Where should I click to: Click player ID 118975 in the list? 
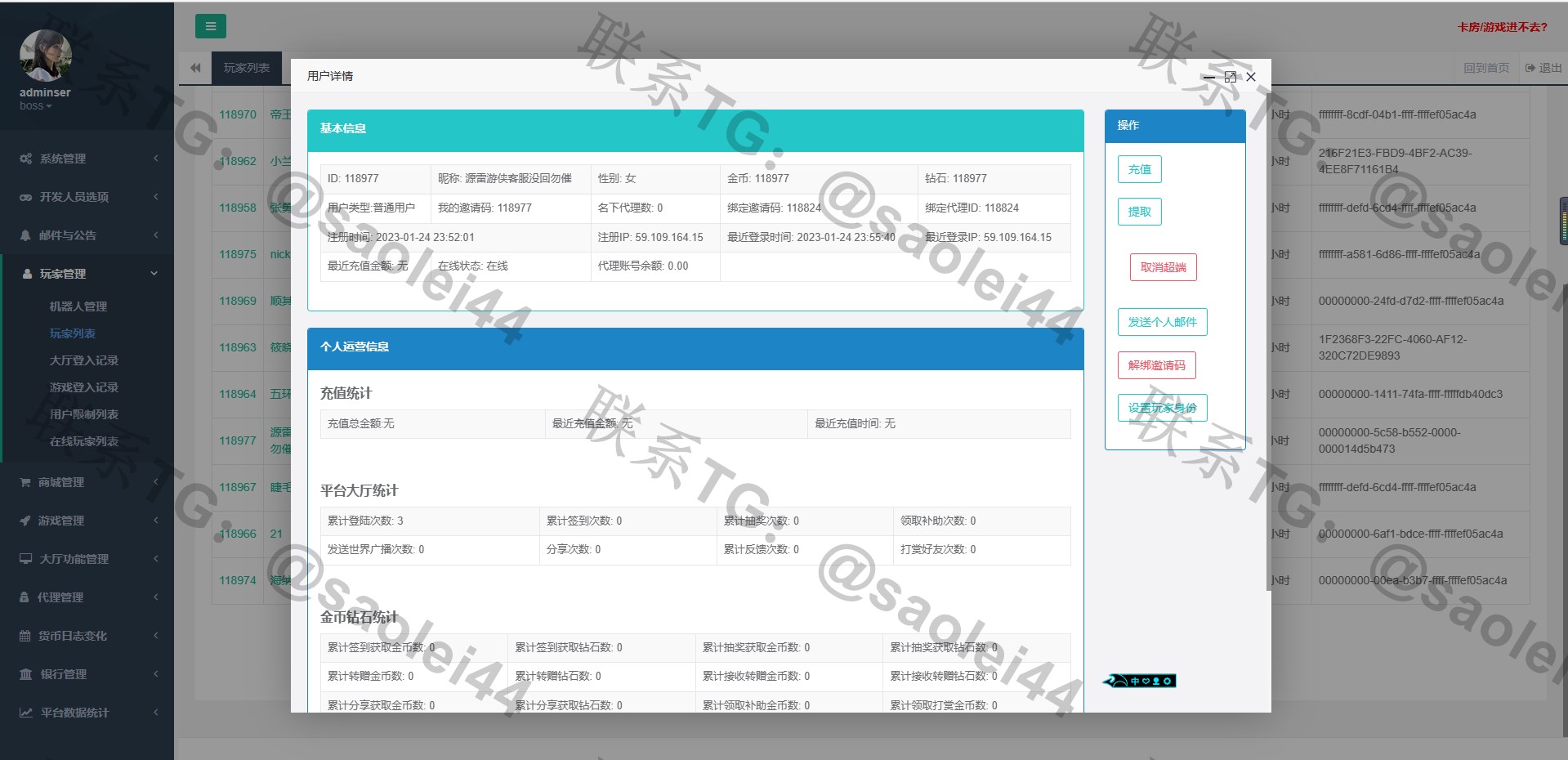click(x=238, y=254)
